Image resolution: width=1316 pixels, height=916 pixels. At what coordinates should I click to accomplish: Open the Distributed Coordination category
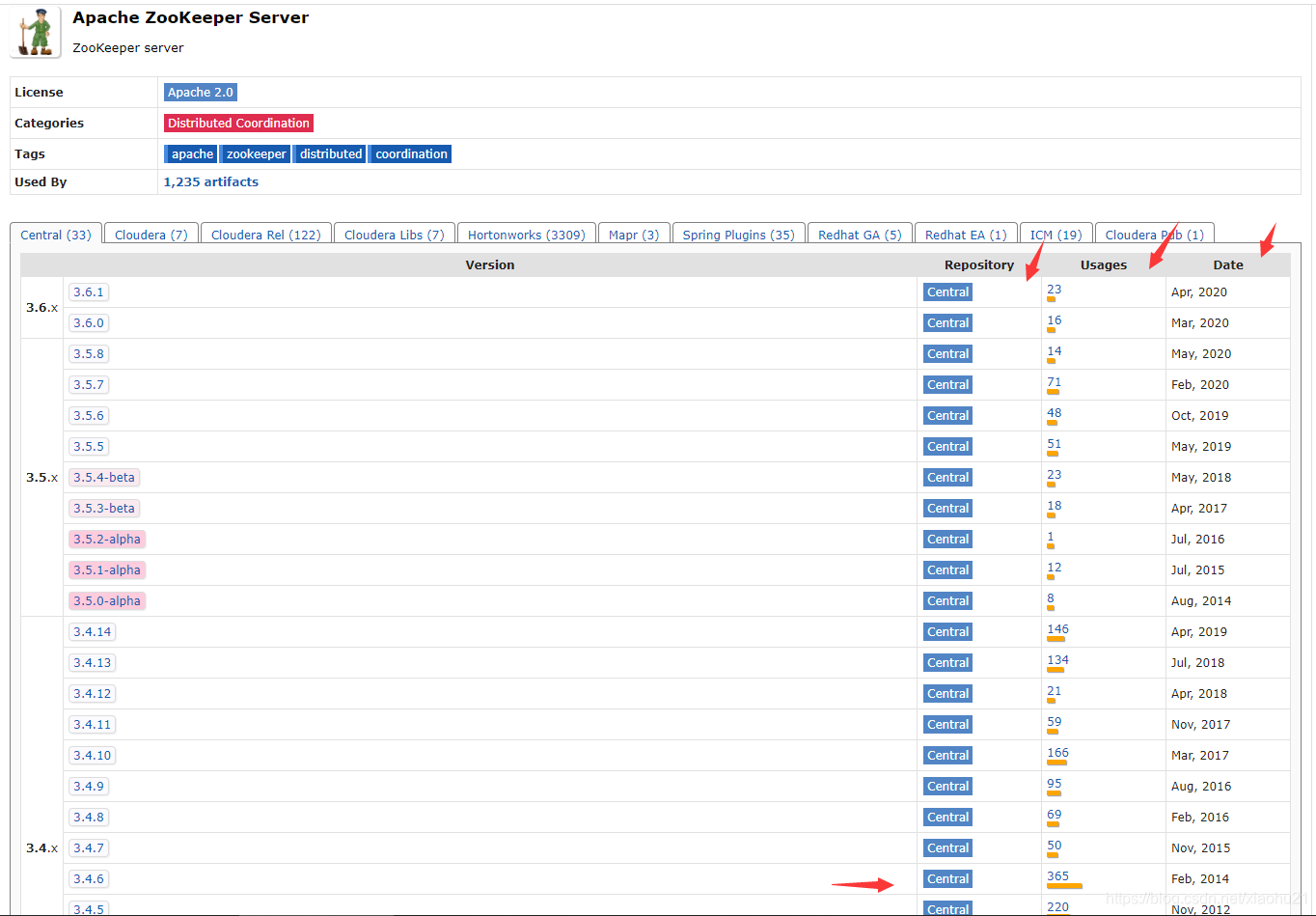coord(238,123)
